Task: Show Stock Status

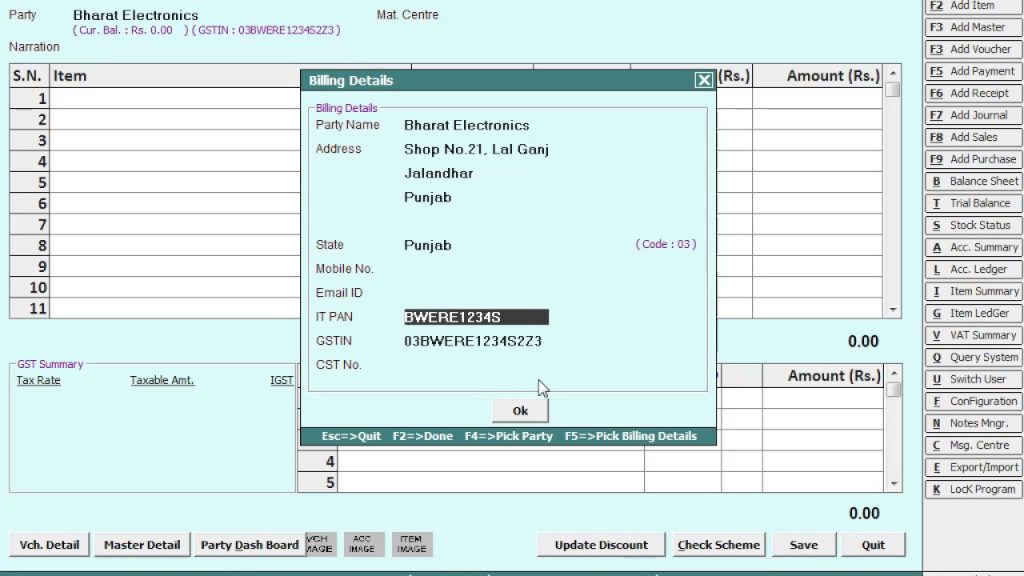Action: pyautogui.click(x=973, y=225)
